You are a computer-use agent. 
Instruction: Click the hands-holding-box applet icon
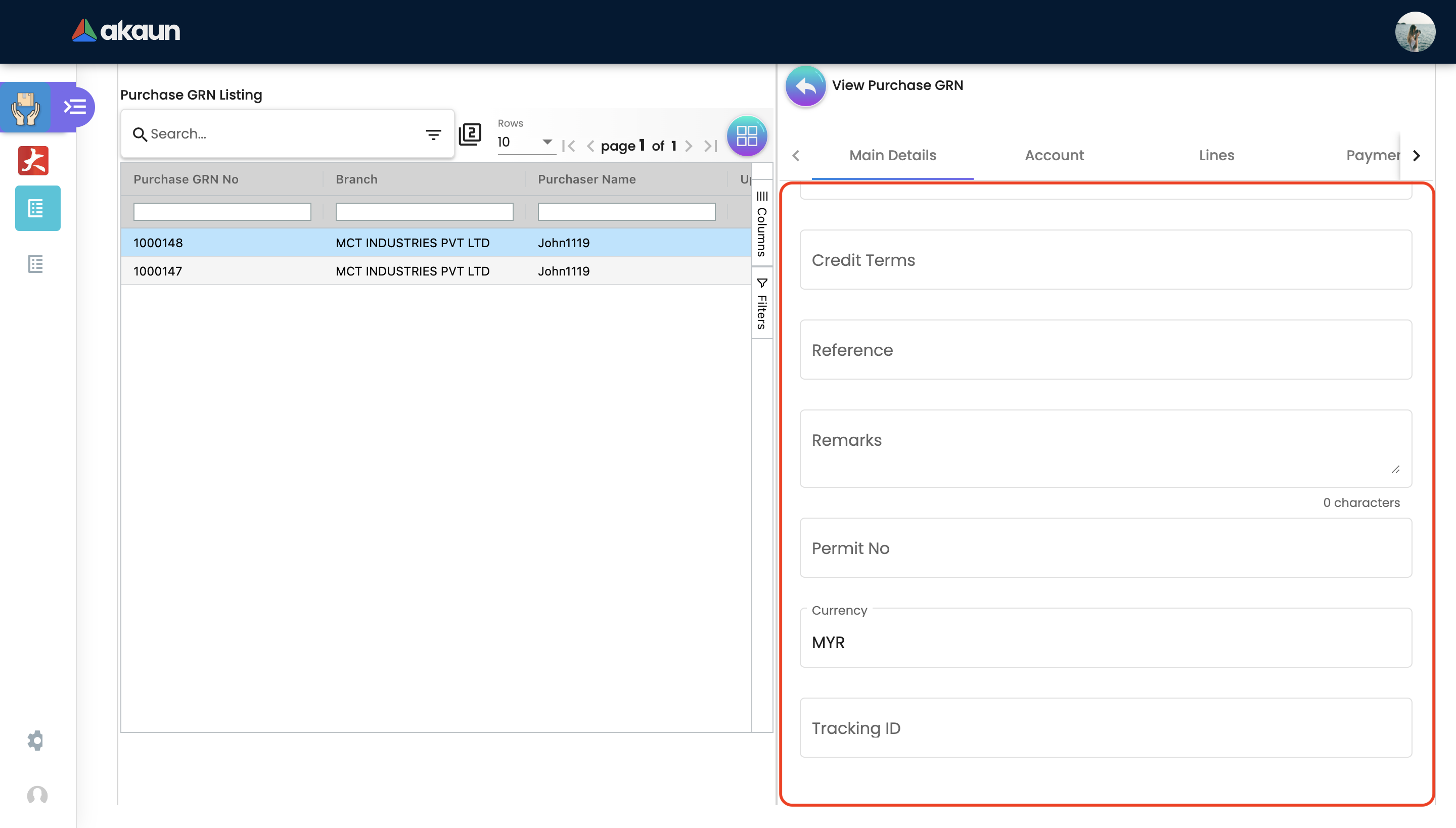pos(26,108)
